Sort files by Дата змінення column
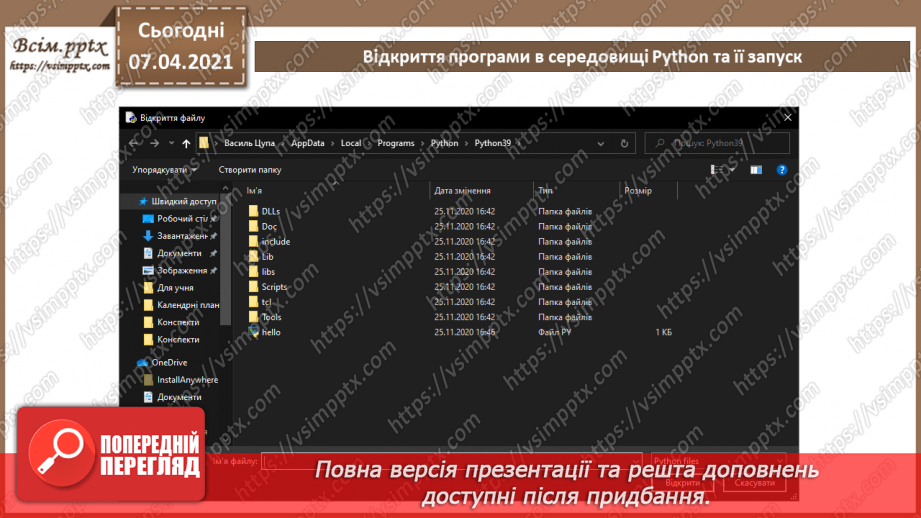921x518 pixels. pyautogui.click(x=462, y=191)
